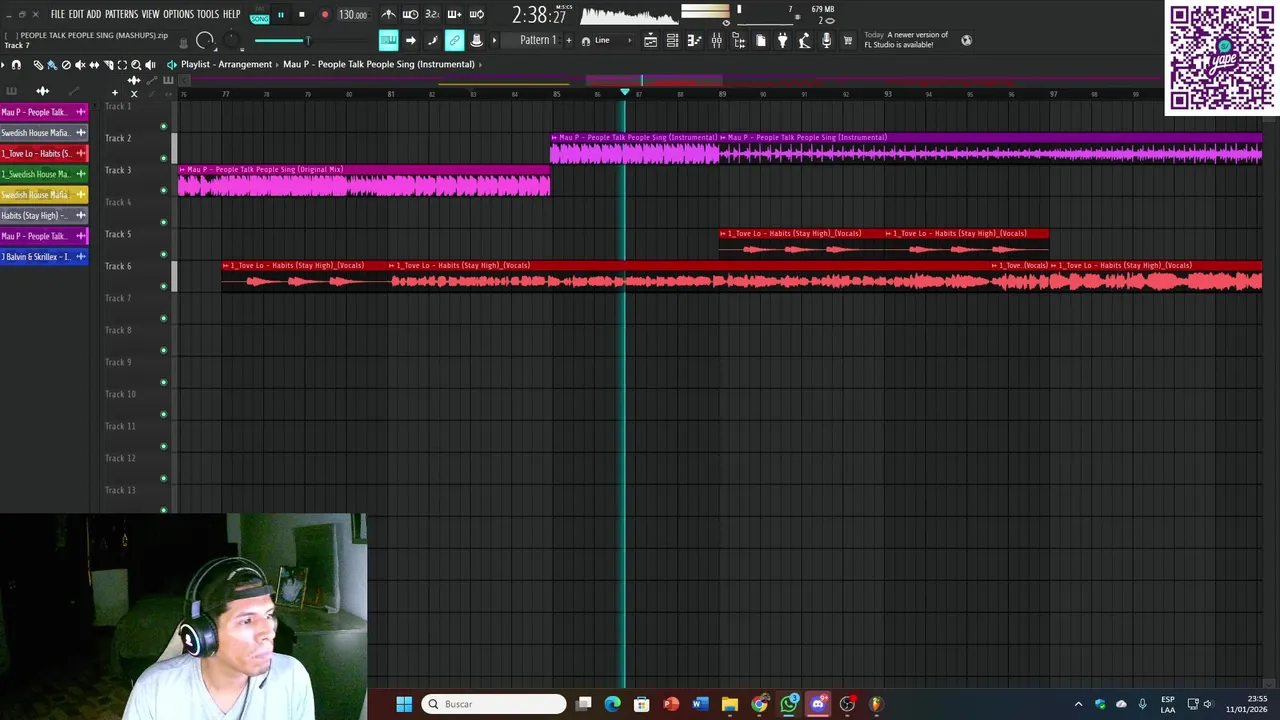Image resolution: width=1280 pixels, height=720 pixels.
Task: Select the delete tool icon
Action: click(x=66, y=64)
